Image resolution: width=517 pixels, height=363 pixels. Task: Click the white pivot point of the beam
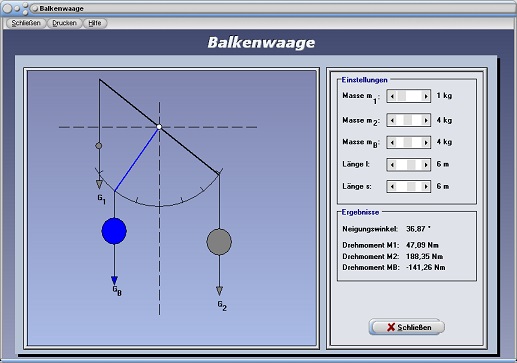(159, 127)
